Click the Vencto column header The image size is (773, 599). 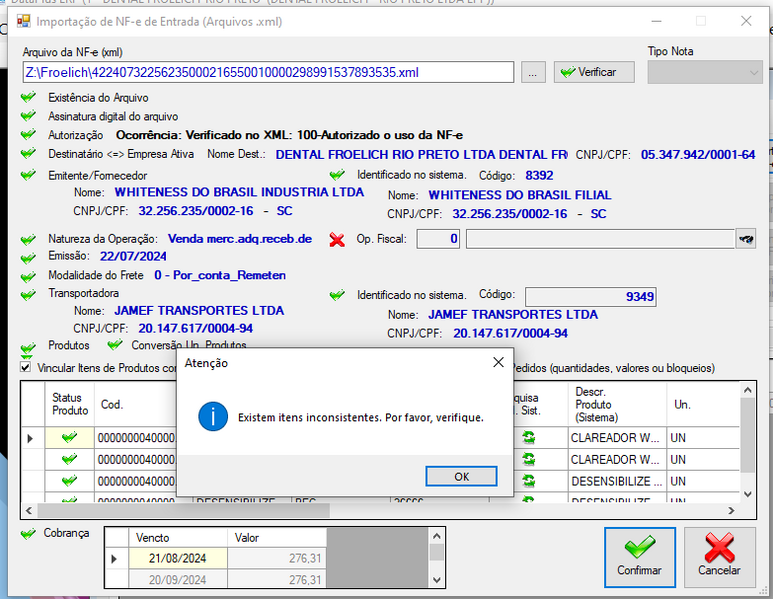tap(177, 537)
